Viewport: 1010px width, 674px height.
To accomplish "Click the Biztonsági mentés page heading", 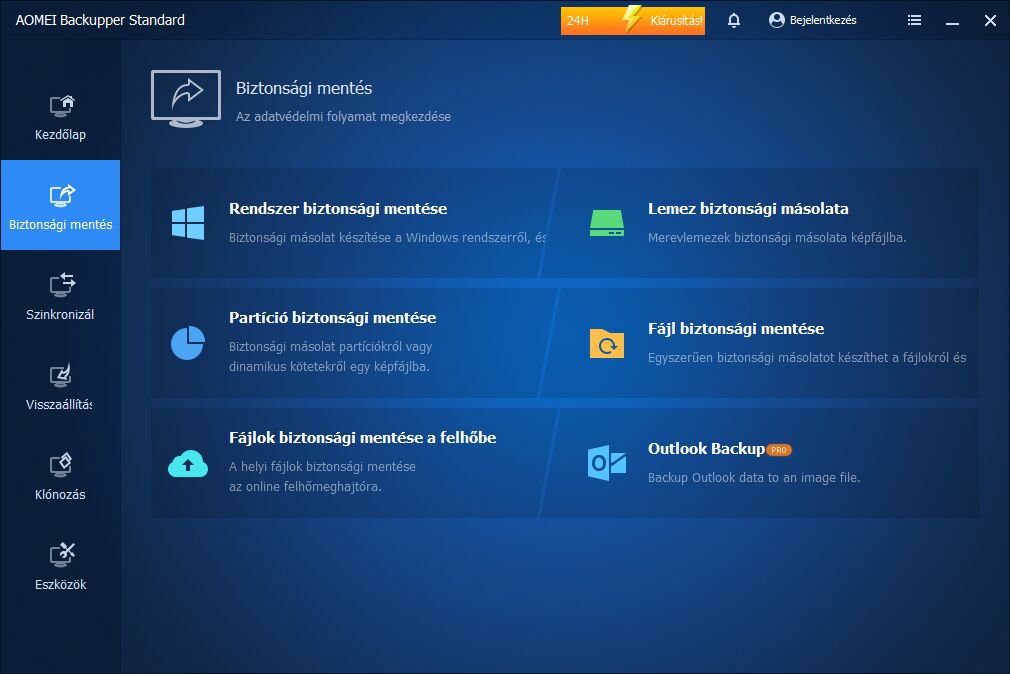I will [304, 88].
